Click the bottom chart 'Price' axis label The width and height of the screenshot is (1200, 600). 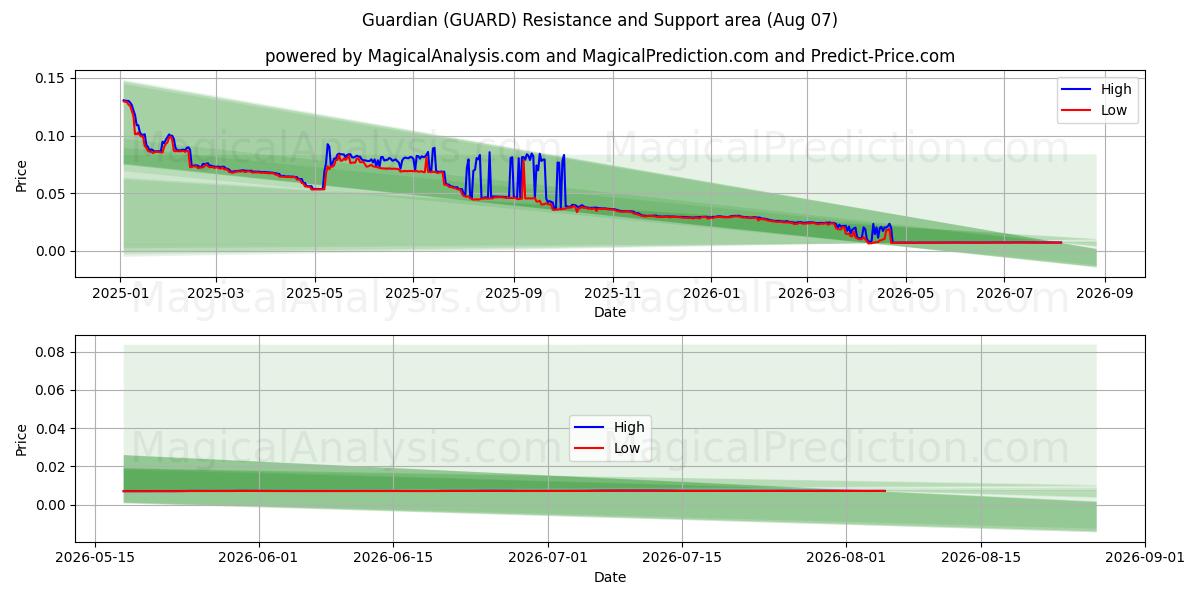[x=22, y=438]
